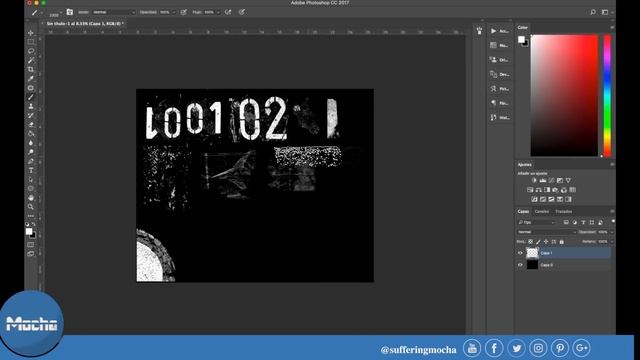Open the brush Mode dropdown in options bar

[113, 12]
